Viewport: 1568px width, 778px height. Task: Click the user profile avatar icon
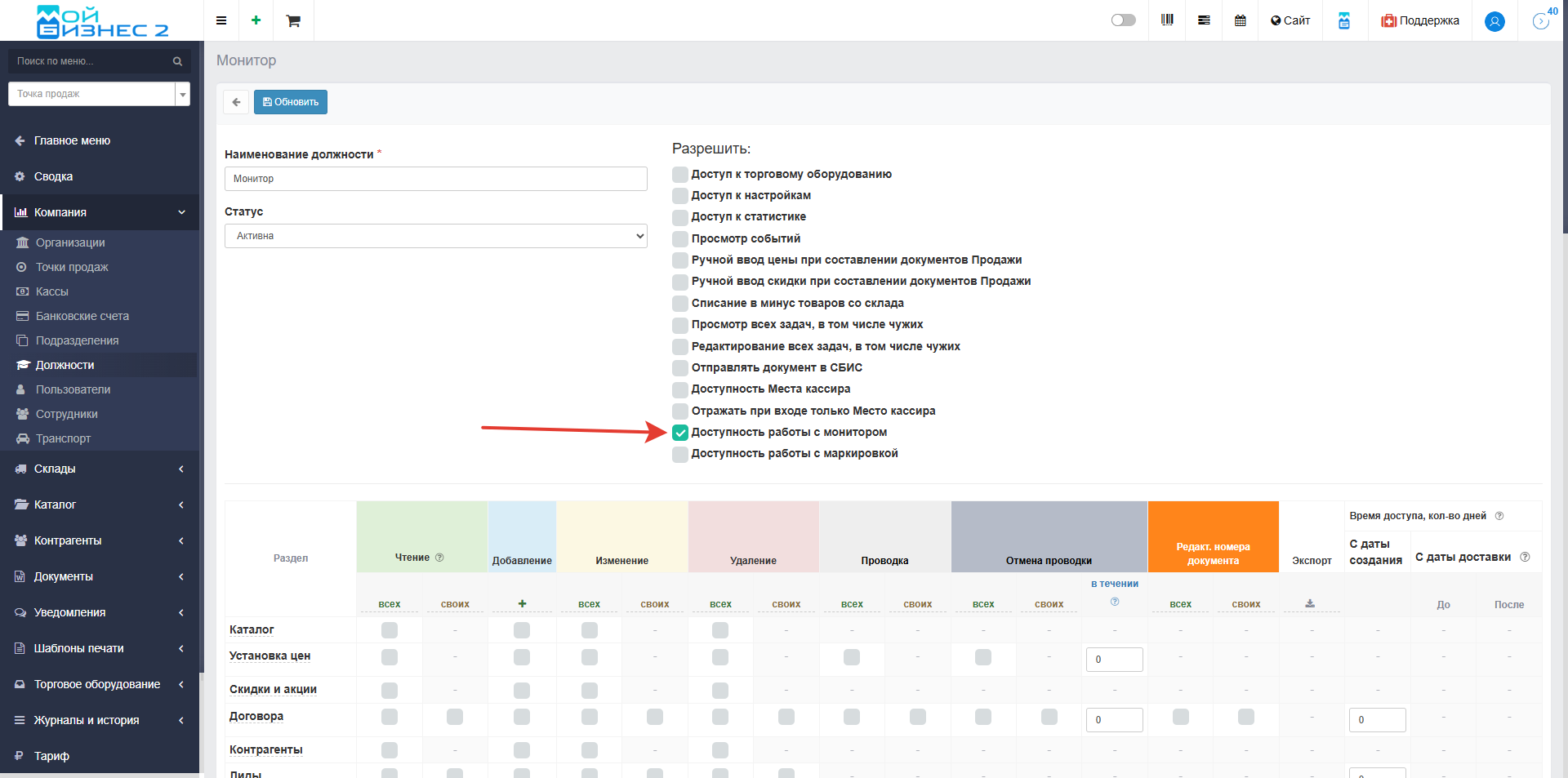tap(1494, 21)
